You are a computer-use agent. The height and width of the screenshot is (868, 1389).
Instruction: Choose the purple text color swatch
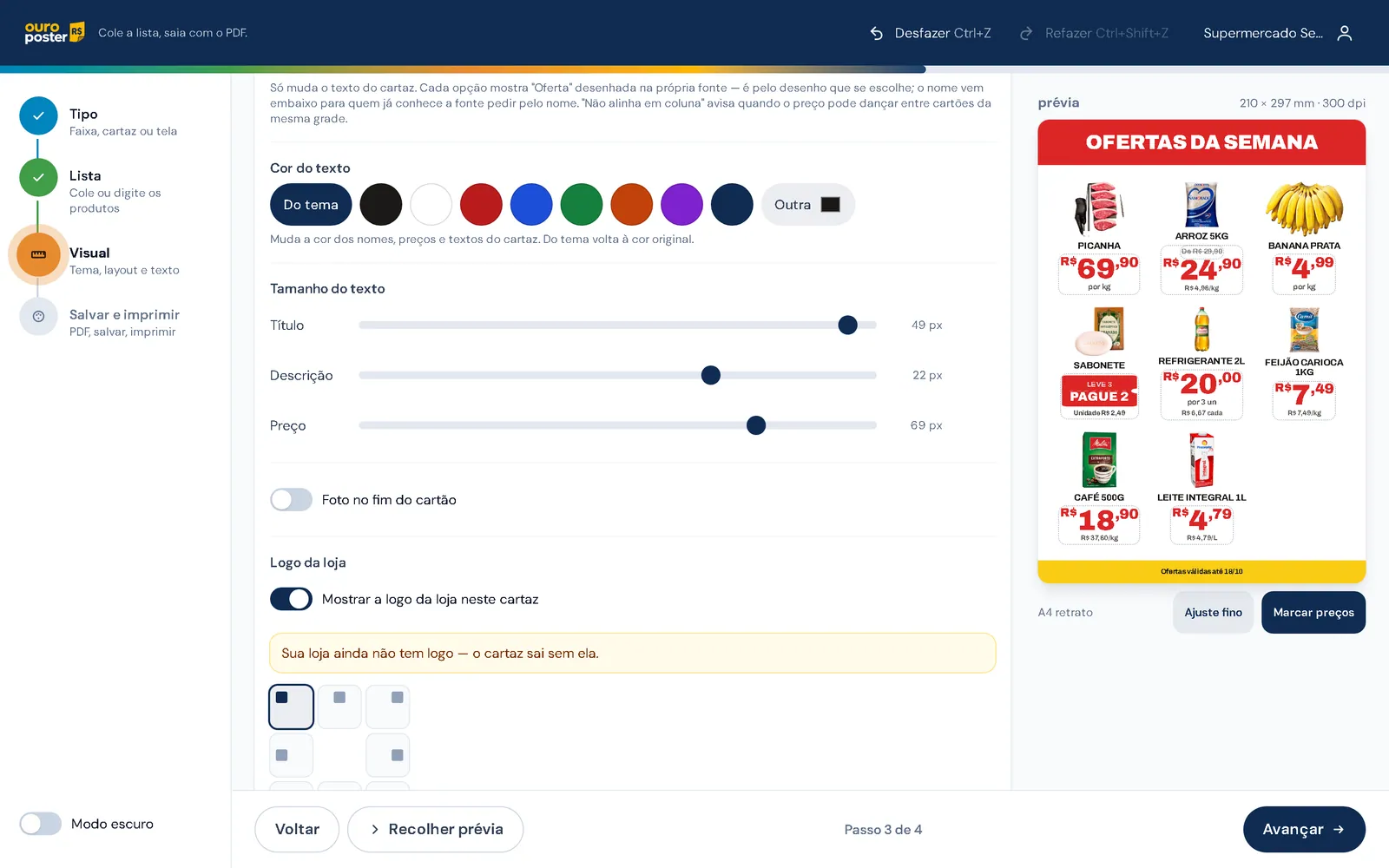(682, 205)
